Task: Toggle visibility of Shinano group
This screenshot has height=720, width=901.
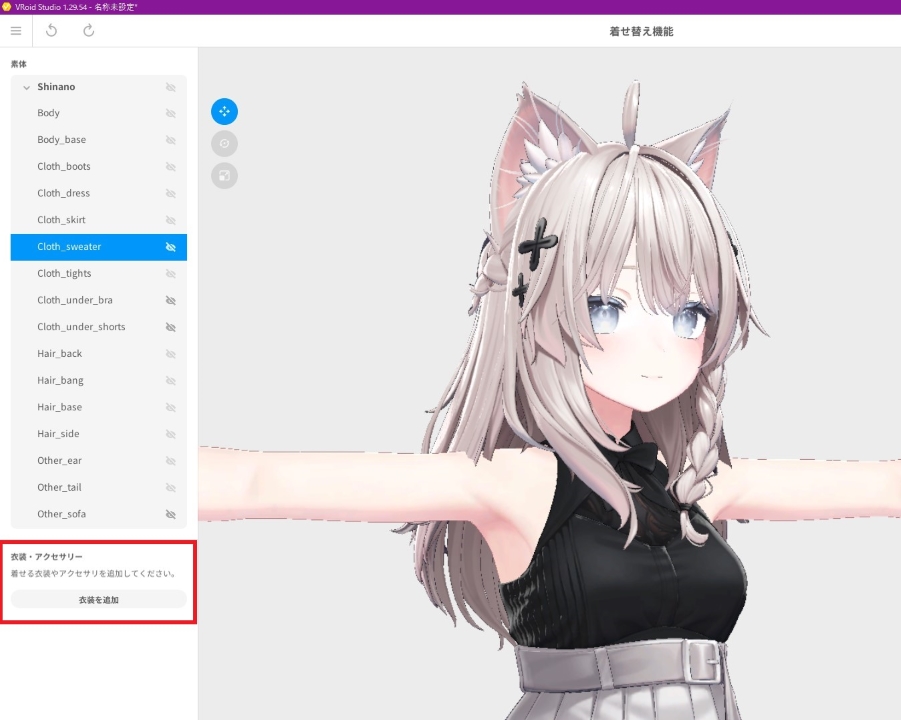Action: 171,87
